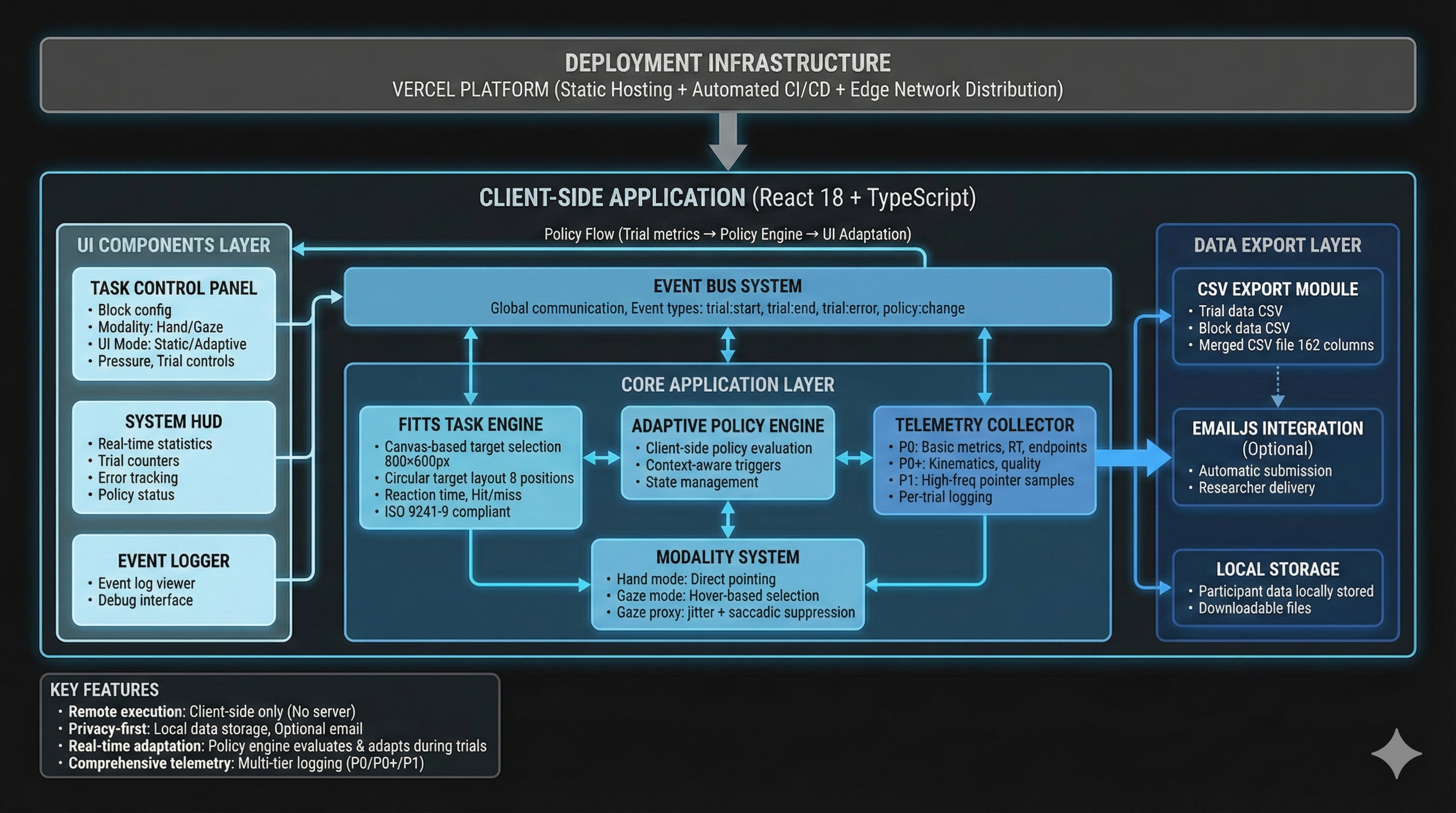Select the Fitts Task Engine block
This screenshot has height=813, width=1456.
pyautogui.click(x=470, y=467)
